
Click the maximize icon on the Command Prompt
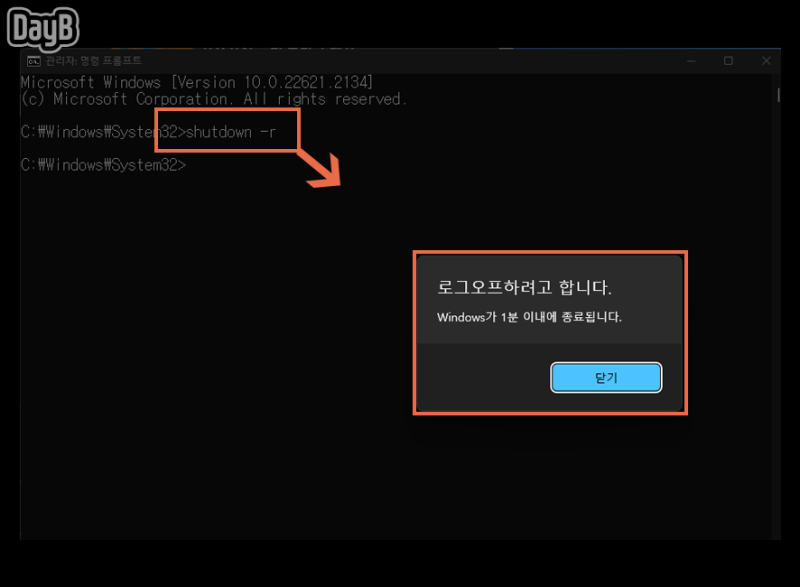[x=726, y=60]
